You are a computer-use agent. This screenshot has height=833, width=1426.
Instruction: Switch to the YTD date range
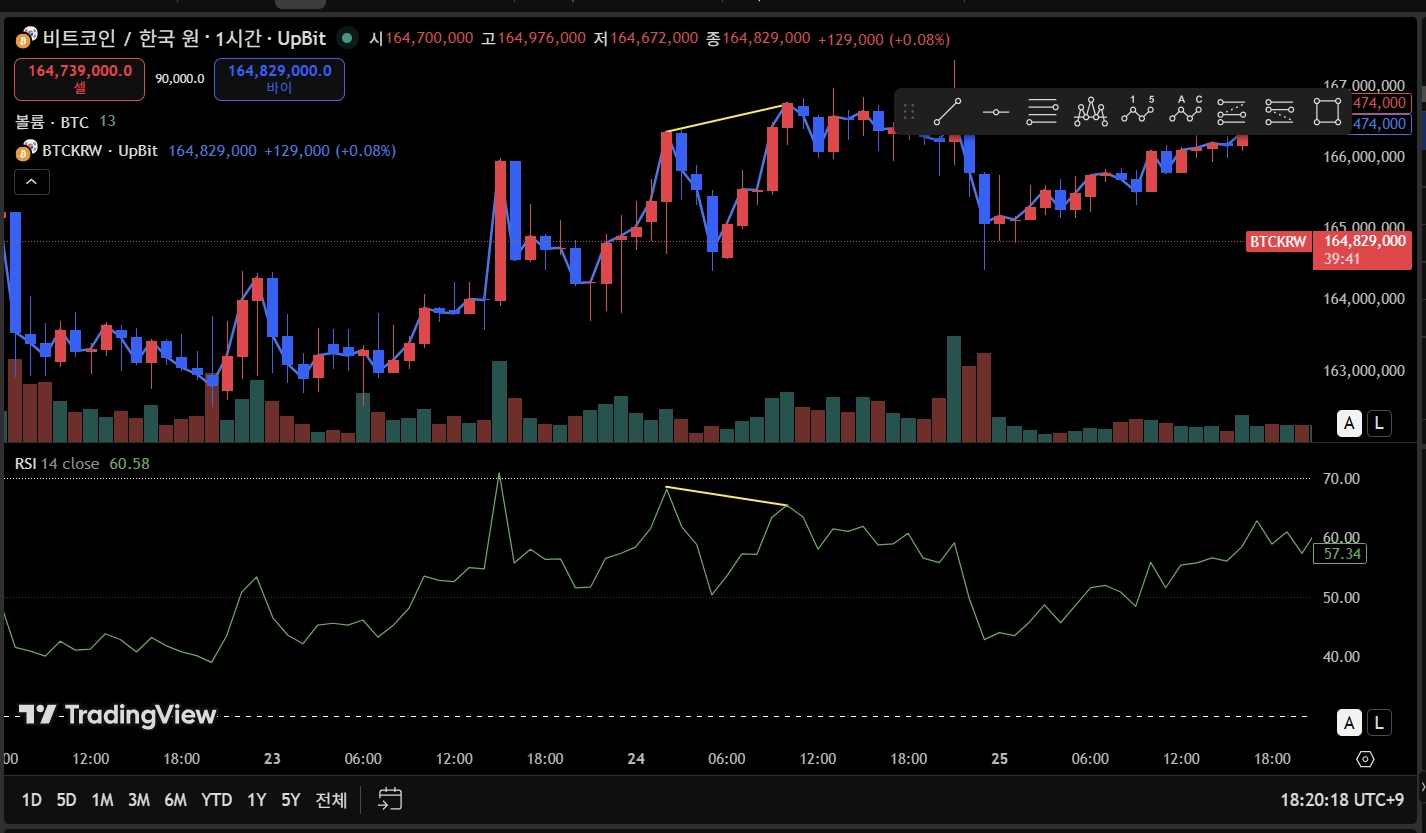(x=216, y=800)
